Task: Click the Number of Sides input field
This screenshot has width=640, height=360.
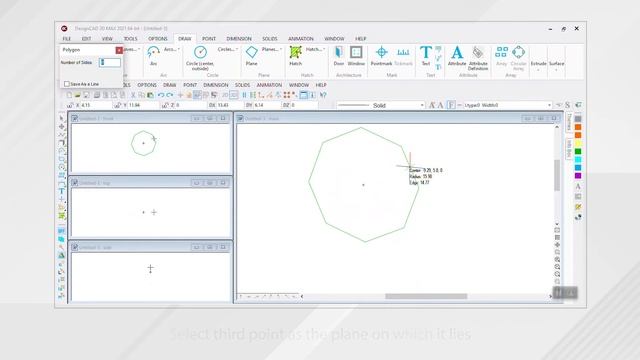Action: tap(110, 62)
